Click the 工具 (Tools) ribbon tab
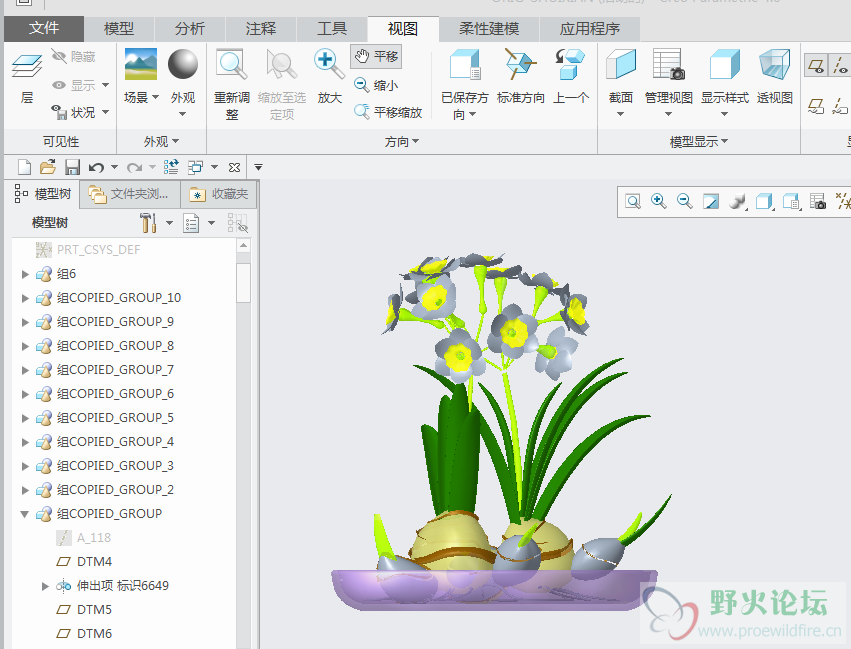Viewport: 851px width, 649px height. [x=332, y=28]
